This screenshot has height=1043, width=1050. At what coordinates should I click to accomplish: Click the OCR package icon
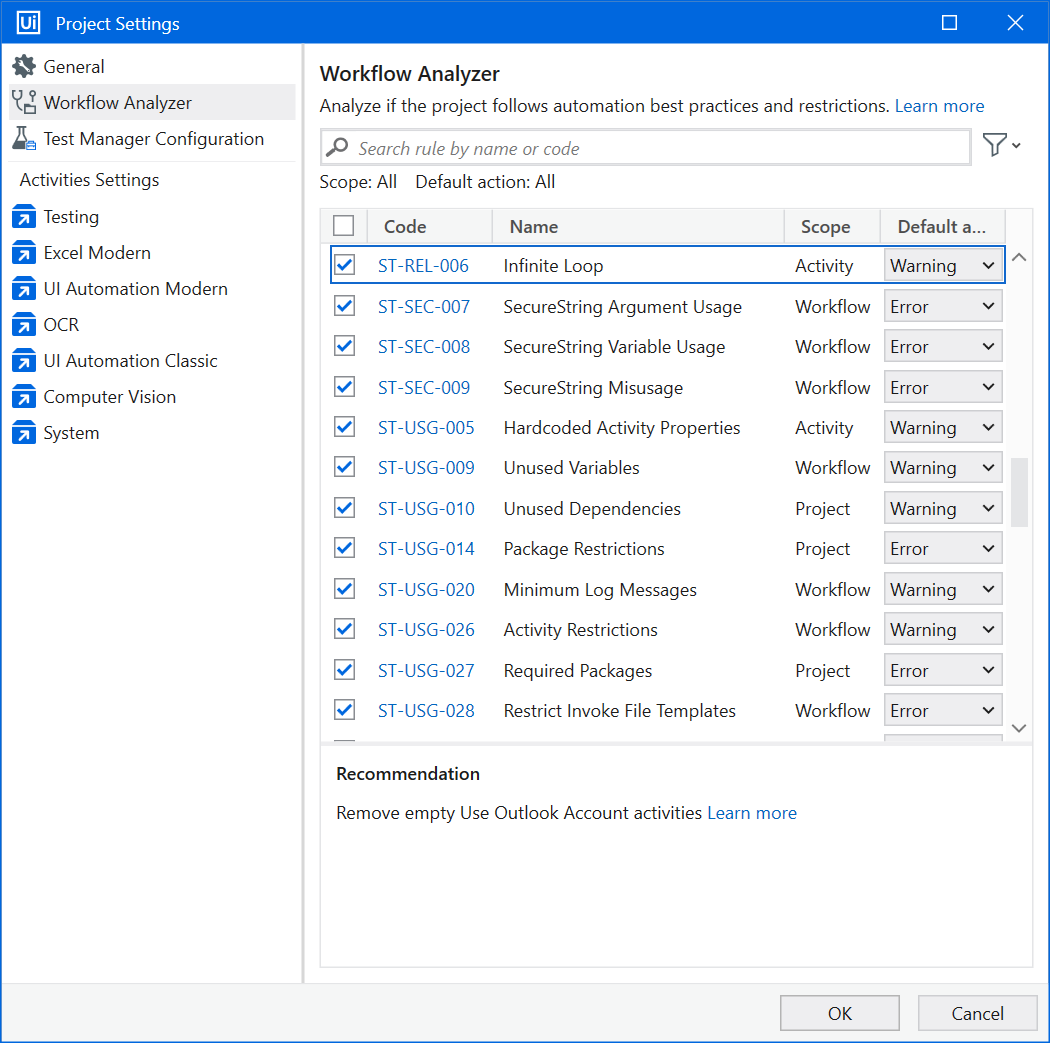coord(24,325)
